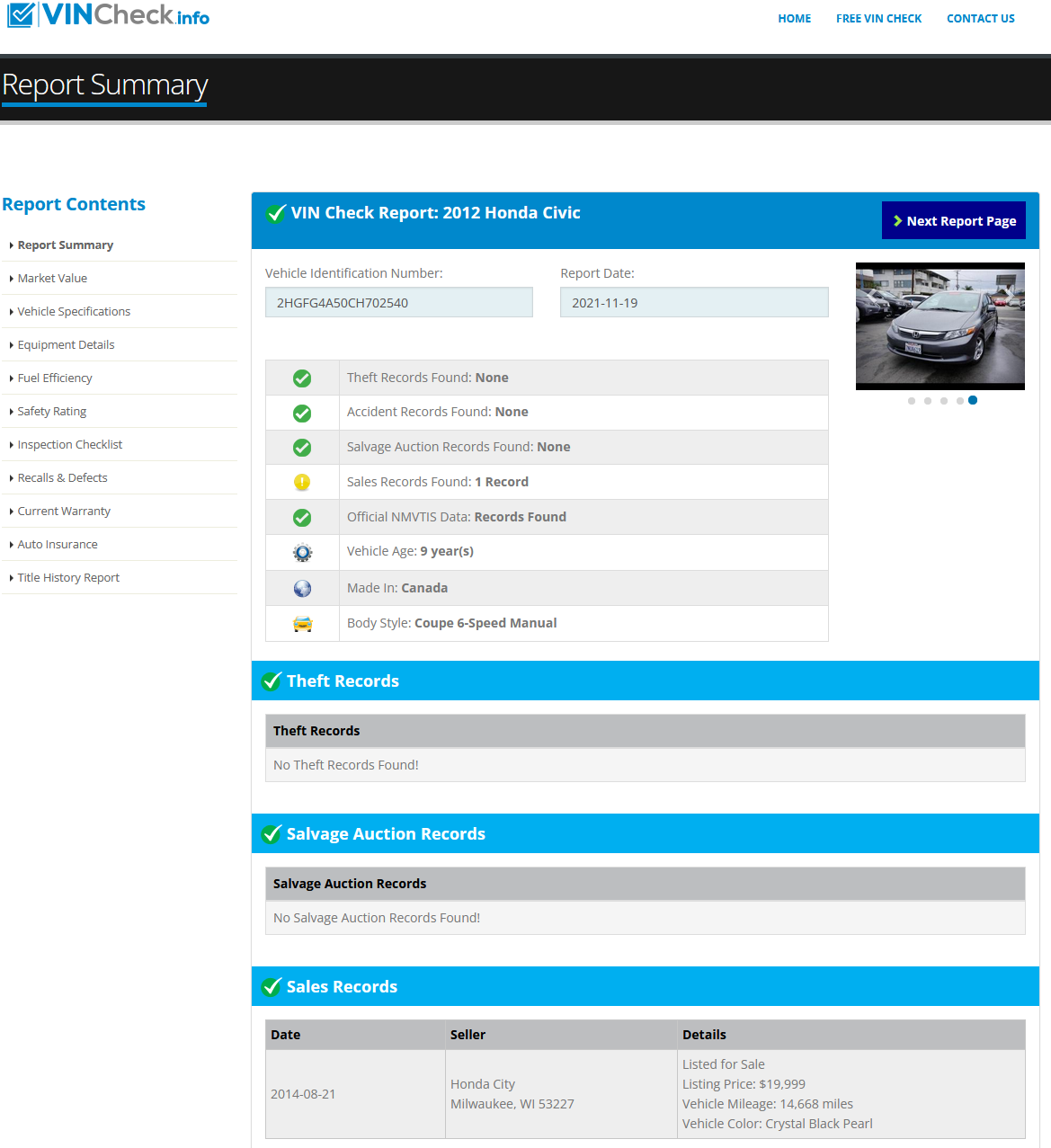
Task: Click Body Style Coupe 6-Speed Manual text
Action: point(452,623)
